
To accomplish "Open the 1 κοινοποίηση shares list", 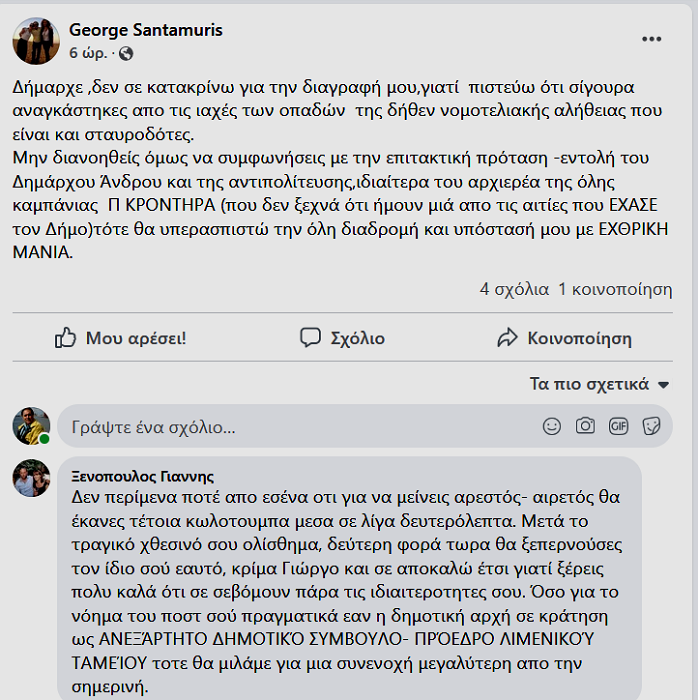I will 614,289.
